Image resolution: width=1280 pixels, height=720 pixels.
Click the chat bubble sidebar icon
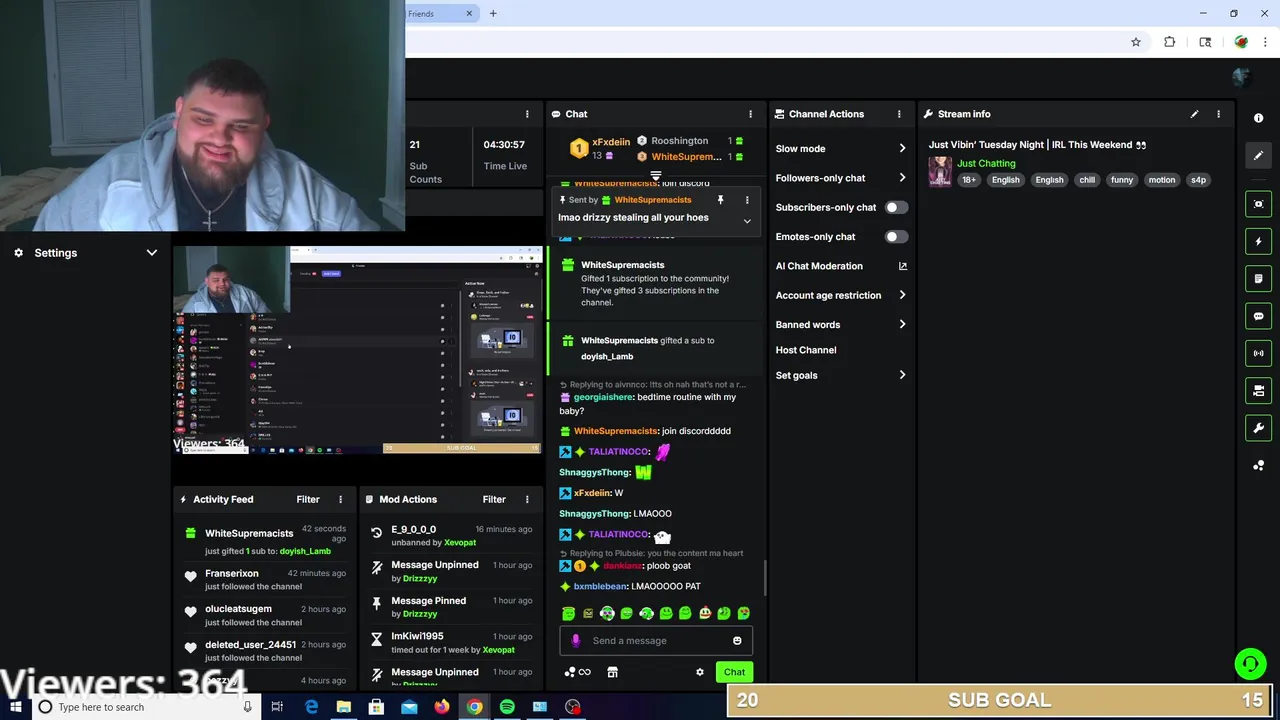(1258, 316)
